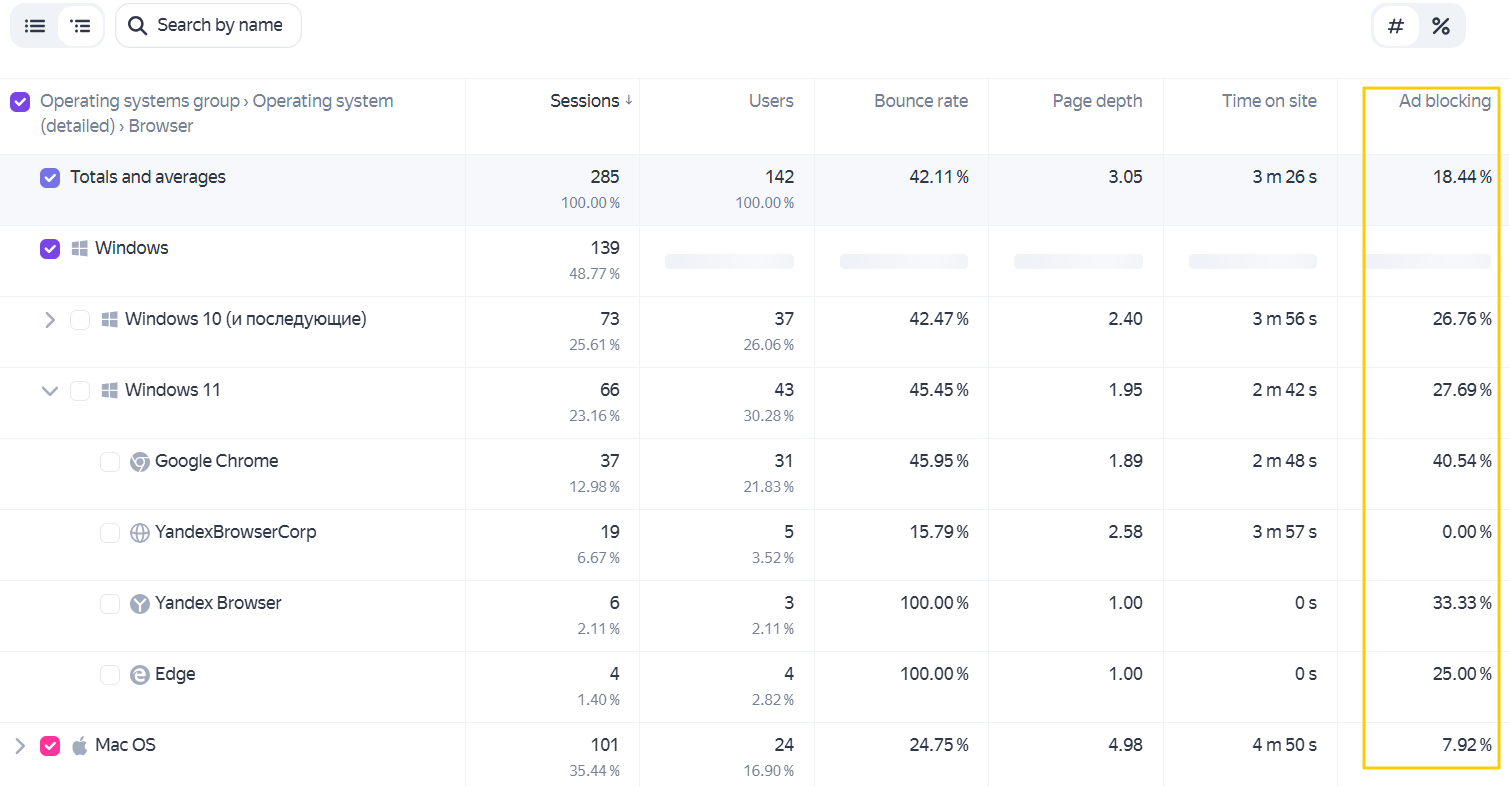
Task: Expand the Mac OS row
Action: click(x=19, y=746)
